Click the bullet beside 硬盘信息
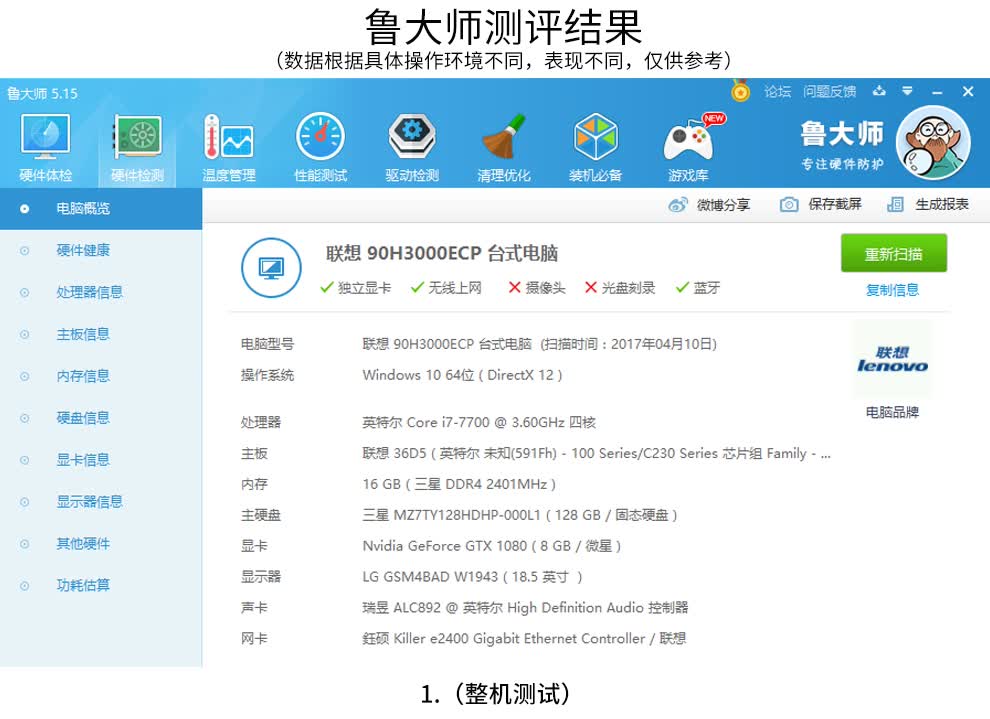The height and width of the screenshot is (719, 990). (x=24, y=418)
